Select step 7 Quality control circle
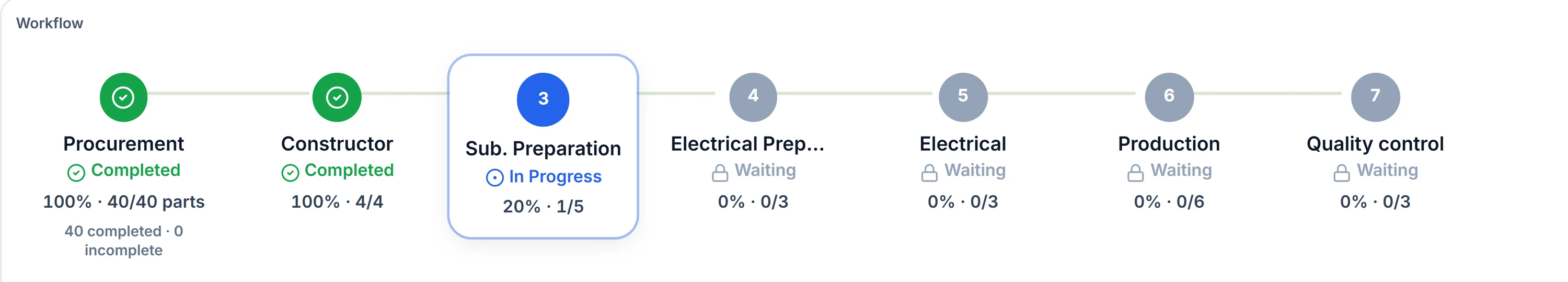Image resolution: width=1568 pixels, height=282 pixels. [1375, 97]
